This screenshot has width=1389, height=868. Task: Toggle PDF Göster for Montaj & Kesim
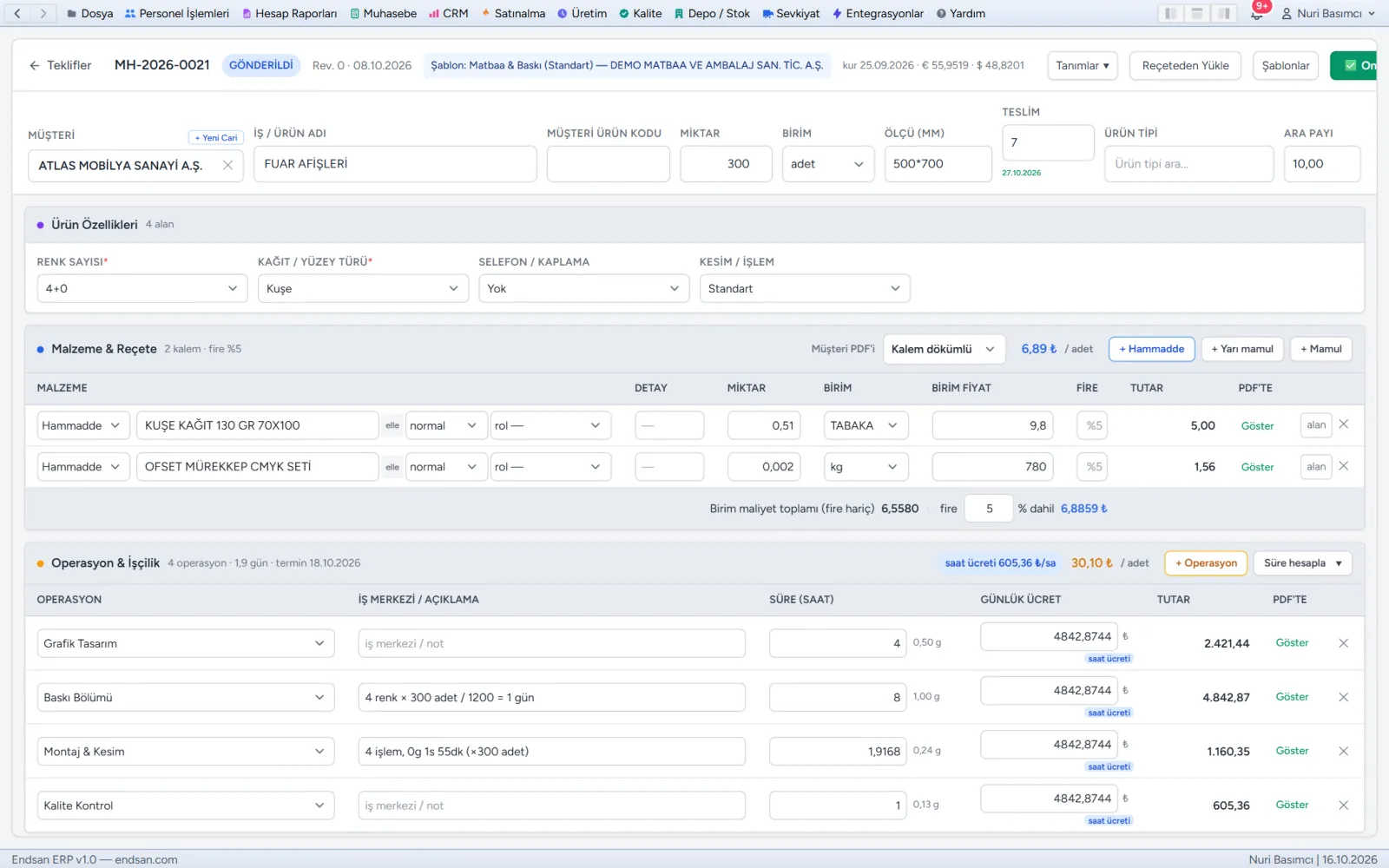[x=1292, y=751]
